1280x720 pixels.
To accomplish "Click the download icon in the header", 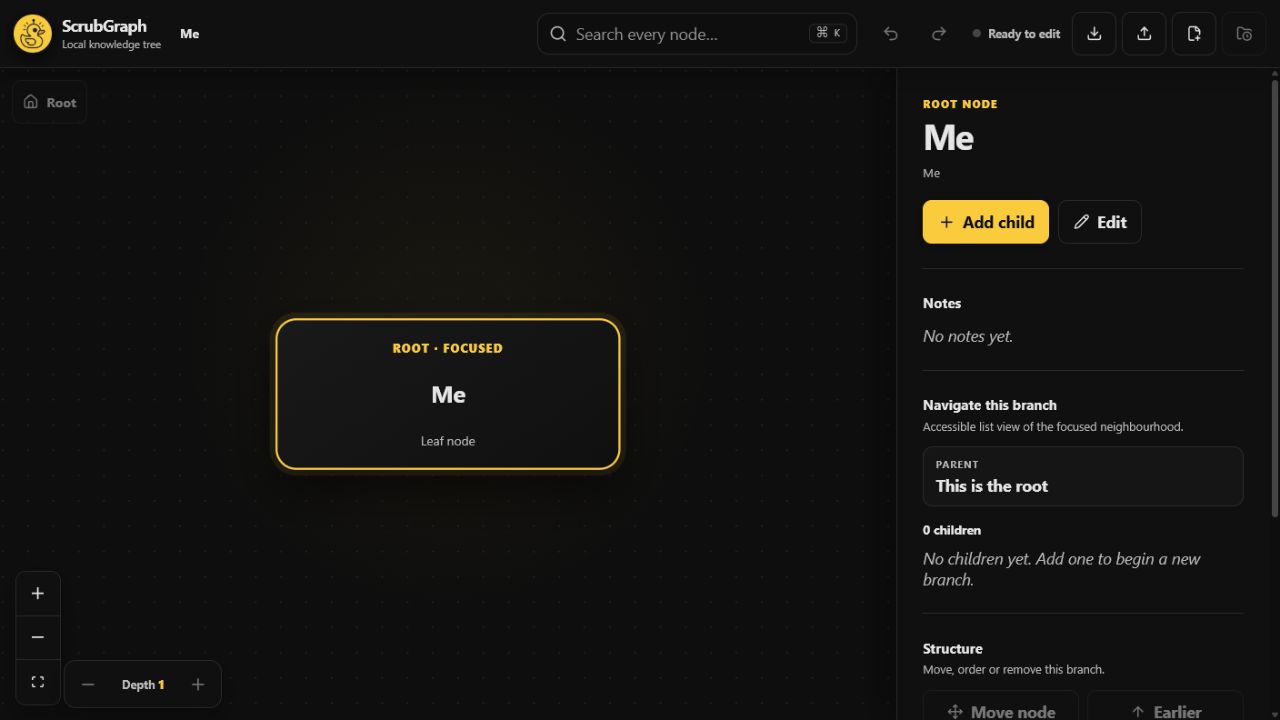I will pos(1094,34).
